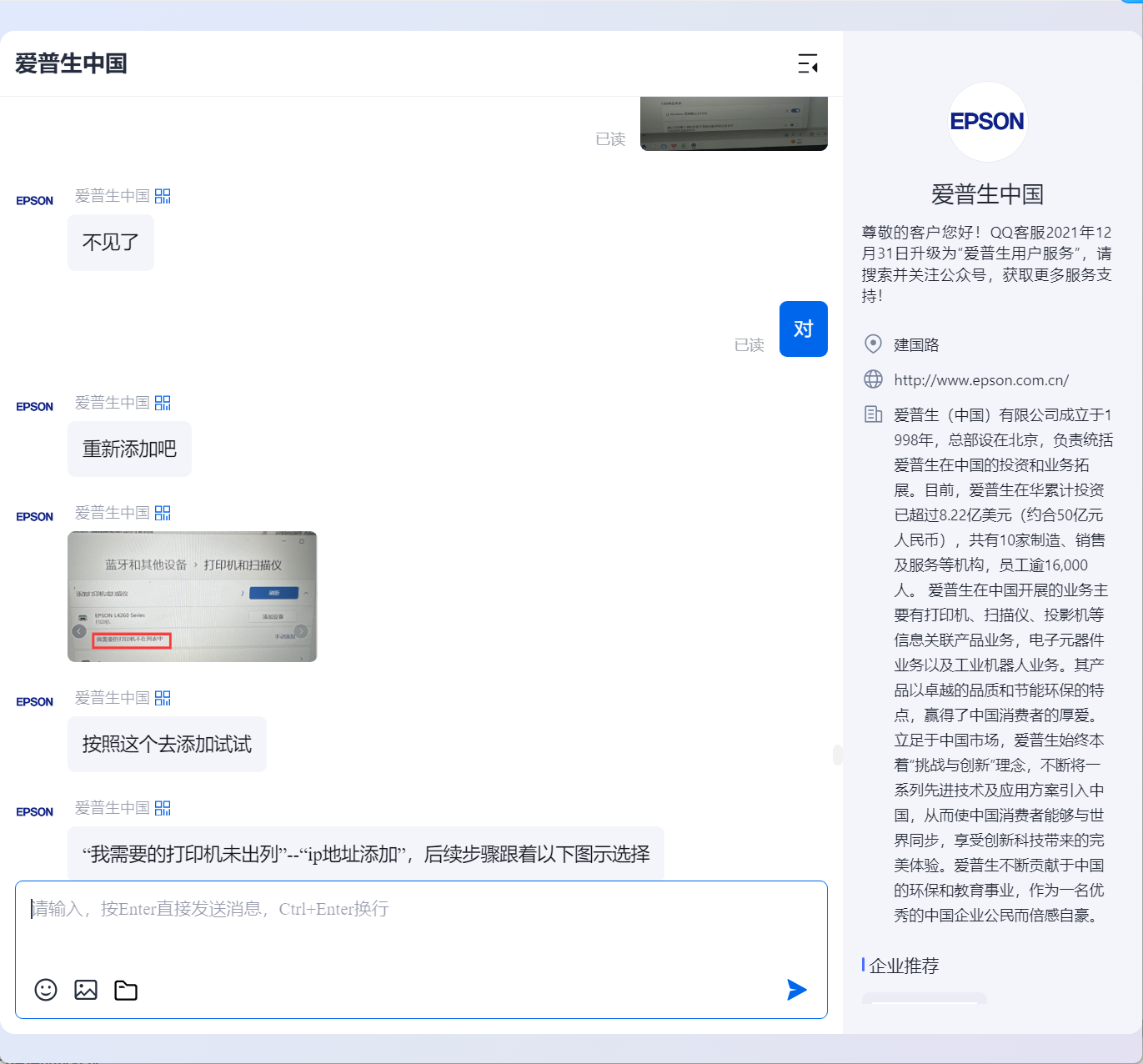Screen dimensions: 1143x1064
Task: Click the EPSON avatar beside the message 不见了
Action: coord(35,201)
